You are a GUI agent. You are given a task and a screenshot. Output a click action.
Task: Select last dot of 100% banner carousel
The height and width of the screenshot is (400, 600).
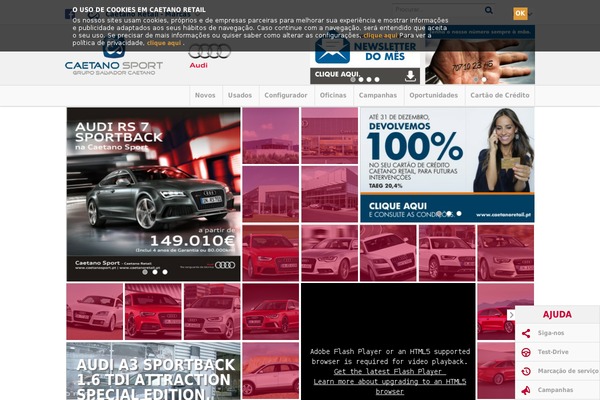(x=459, y=214)
